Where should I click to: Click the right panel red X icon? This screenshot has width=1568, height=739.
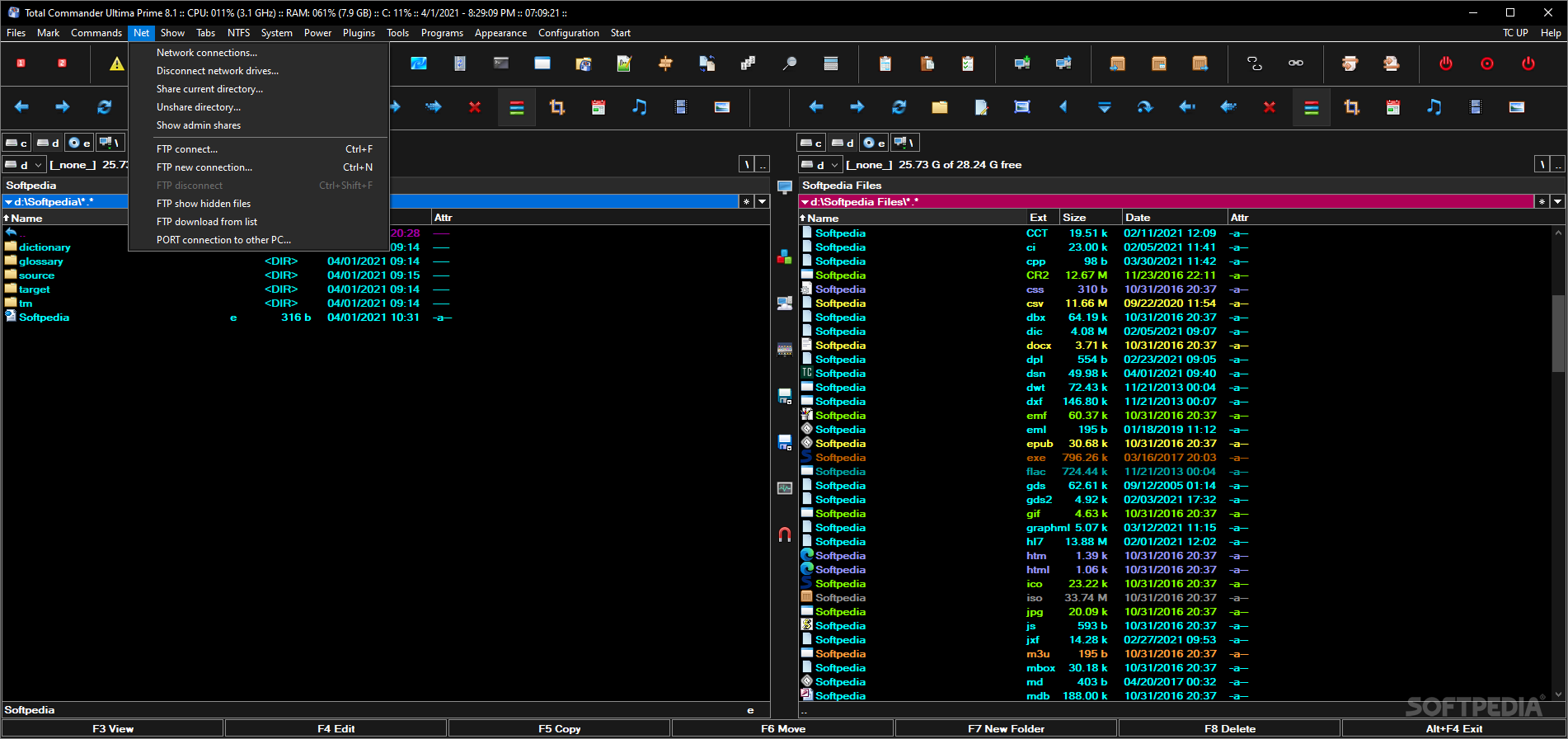tap(1270, 107)
